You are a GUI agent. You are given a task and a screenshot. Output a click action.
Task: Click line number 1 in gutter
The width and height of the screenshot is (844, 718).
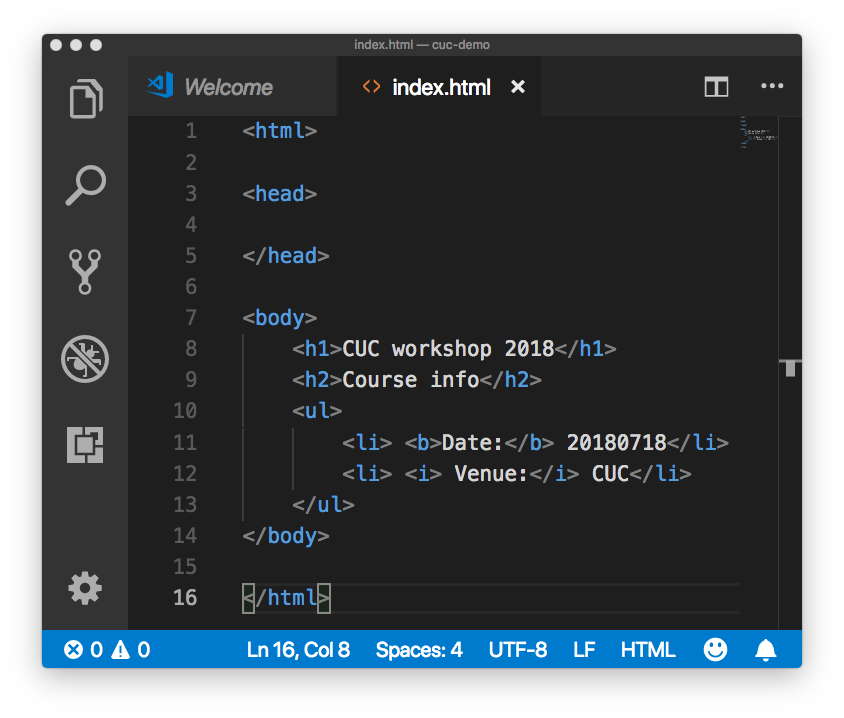(191, 131)
